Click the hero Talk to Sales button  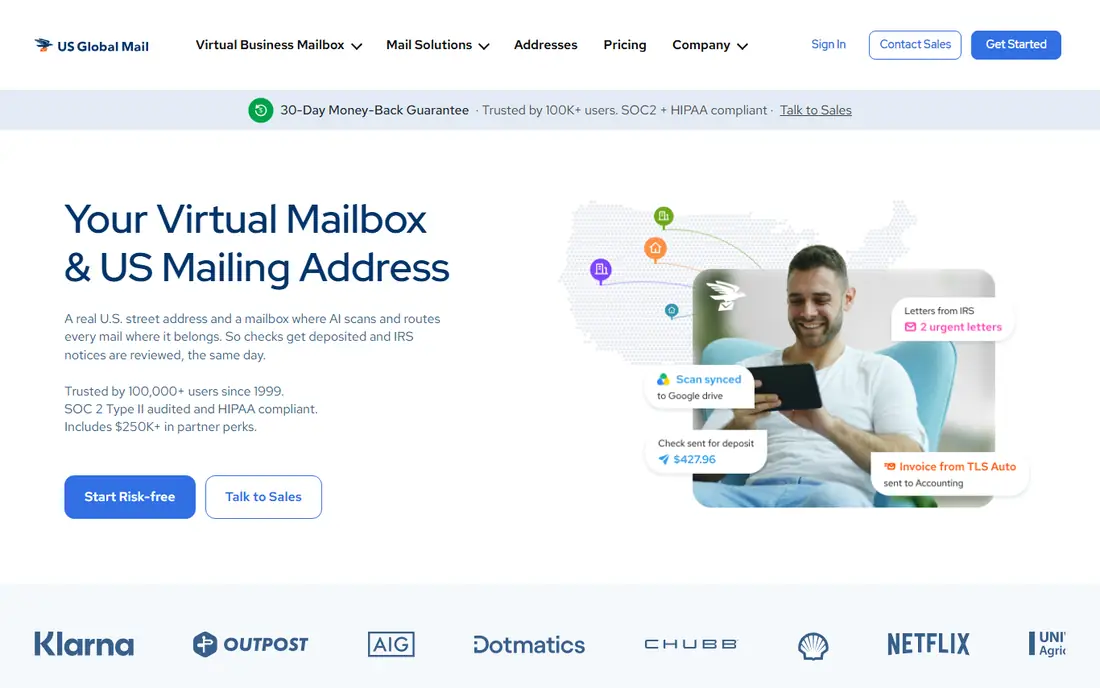tap(263, 497)
